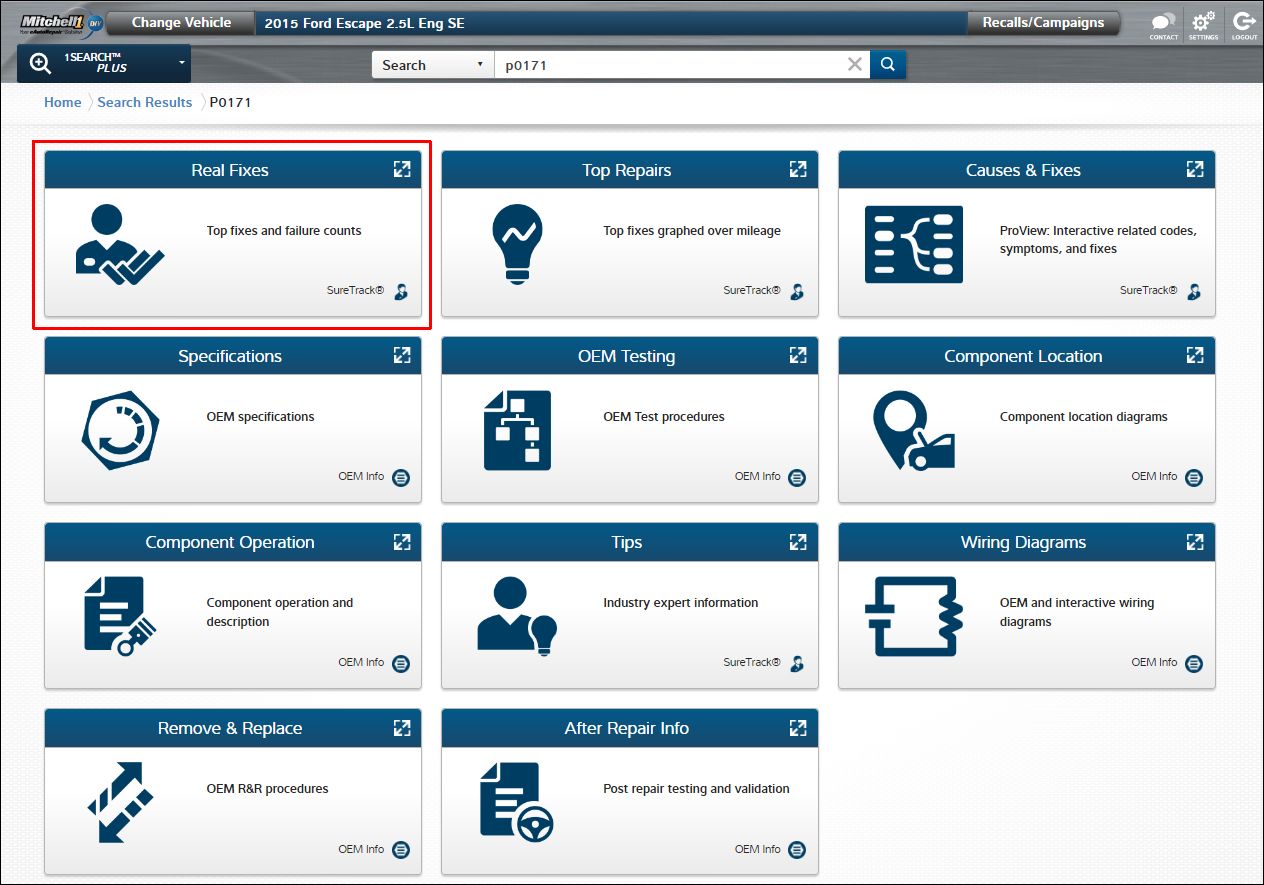Expand the Causes & Fixes card
This screenshot has height=885, width=1264.
1194,170
